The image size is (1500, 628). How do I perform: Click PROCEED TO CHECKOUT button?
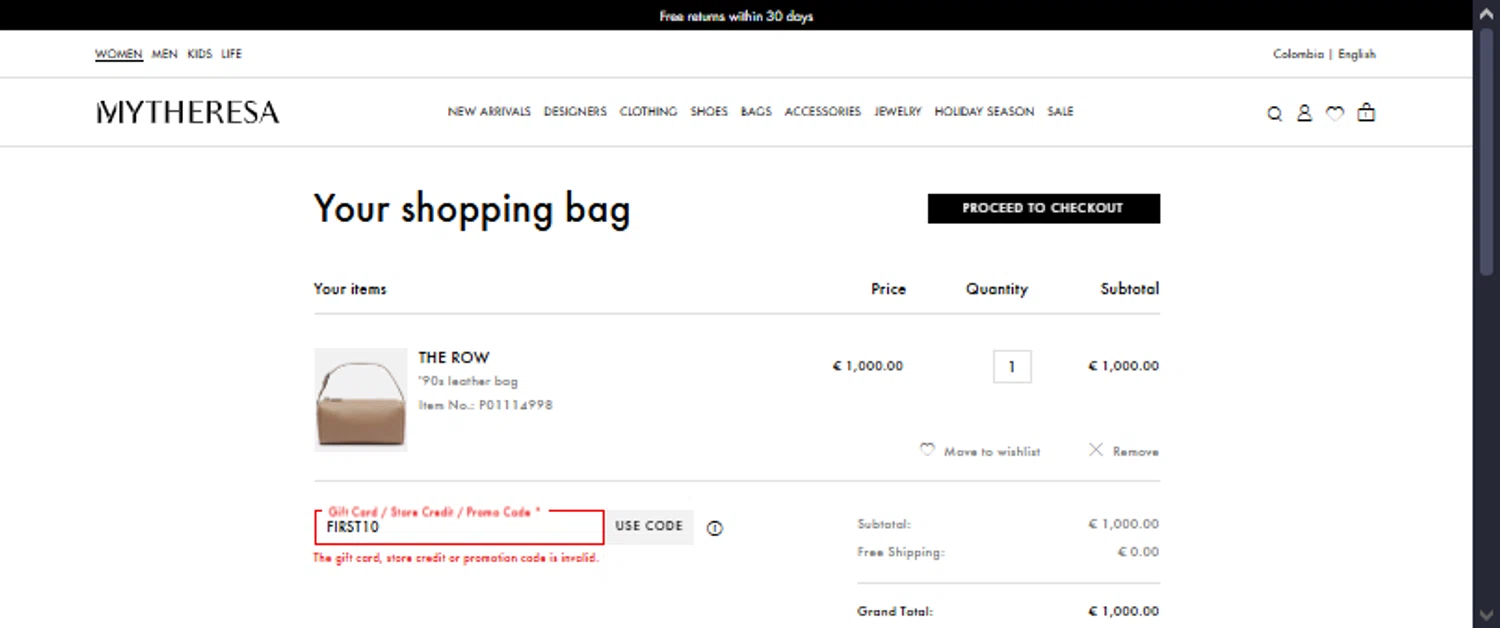coord(1044,208)
